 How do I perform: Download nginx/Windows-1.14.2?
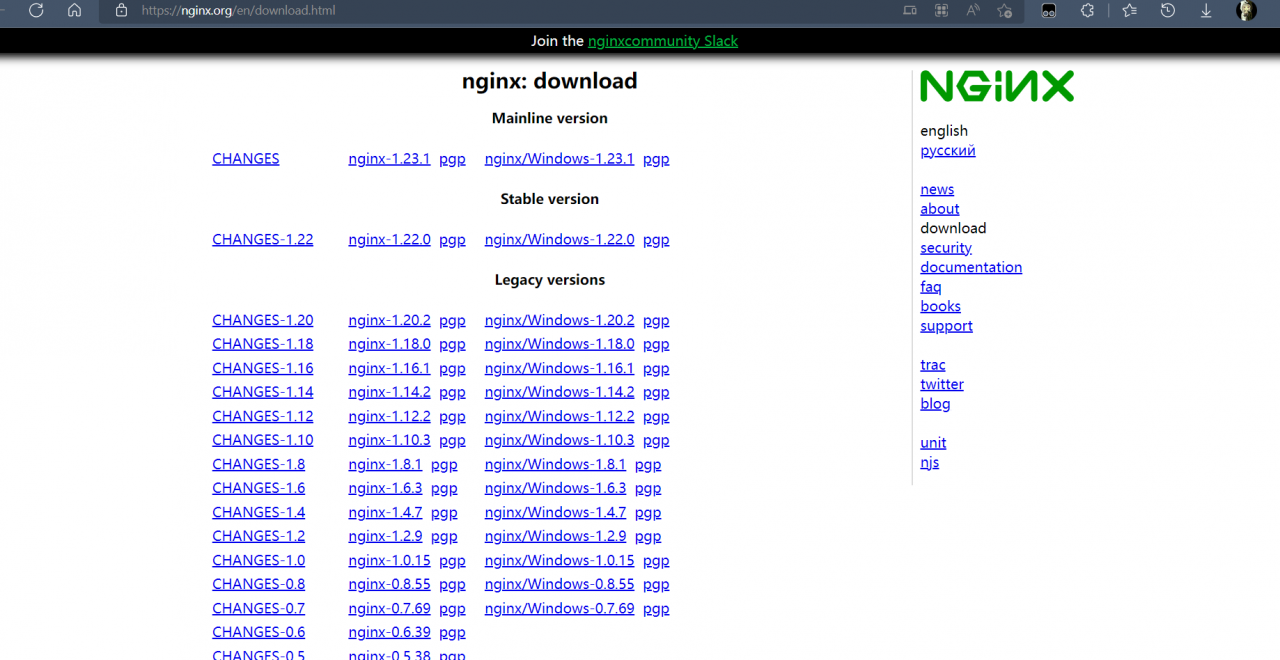(x=559, y=393)
